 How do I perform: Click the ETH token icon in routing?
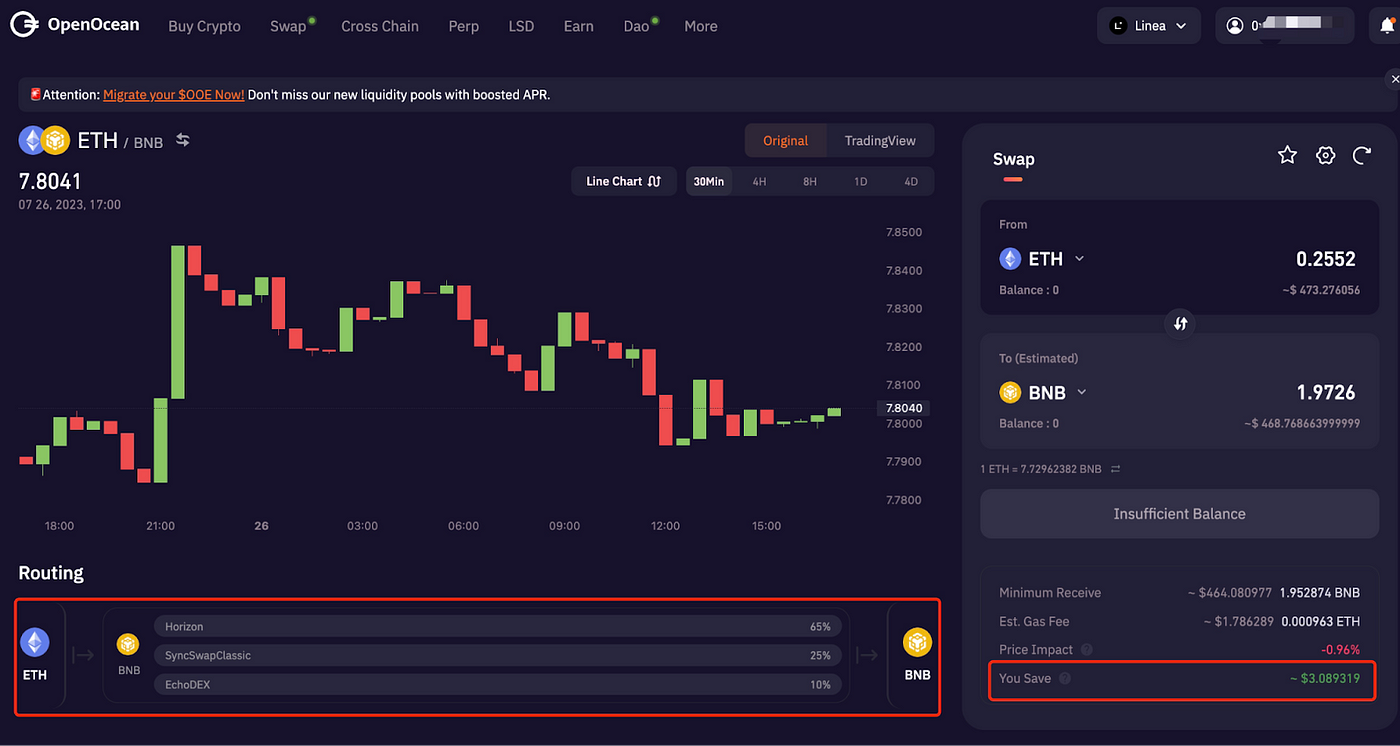(35, 642)
